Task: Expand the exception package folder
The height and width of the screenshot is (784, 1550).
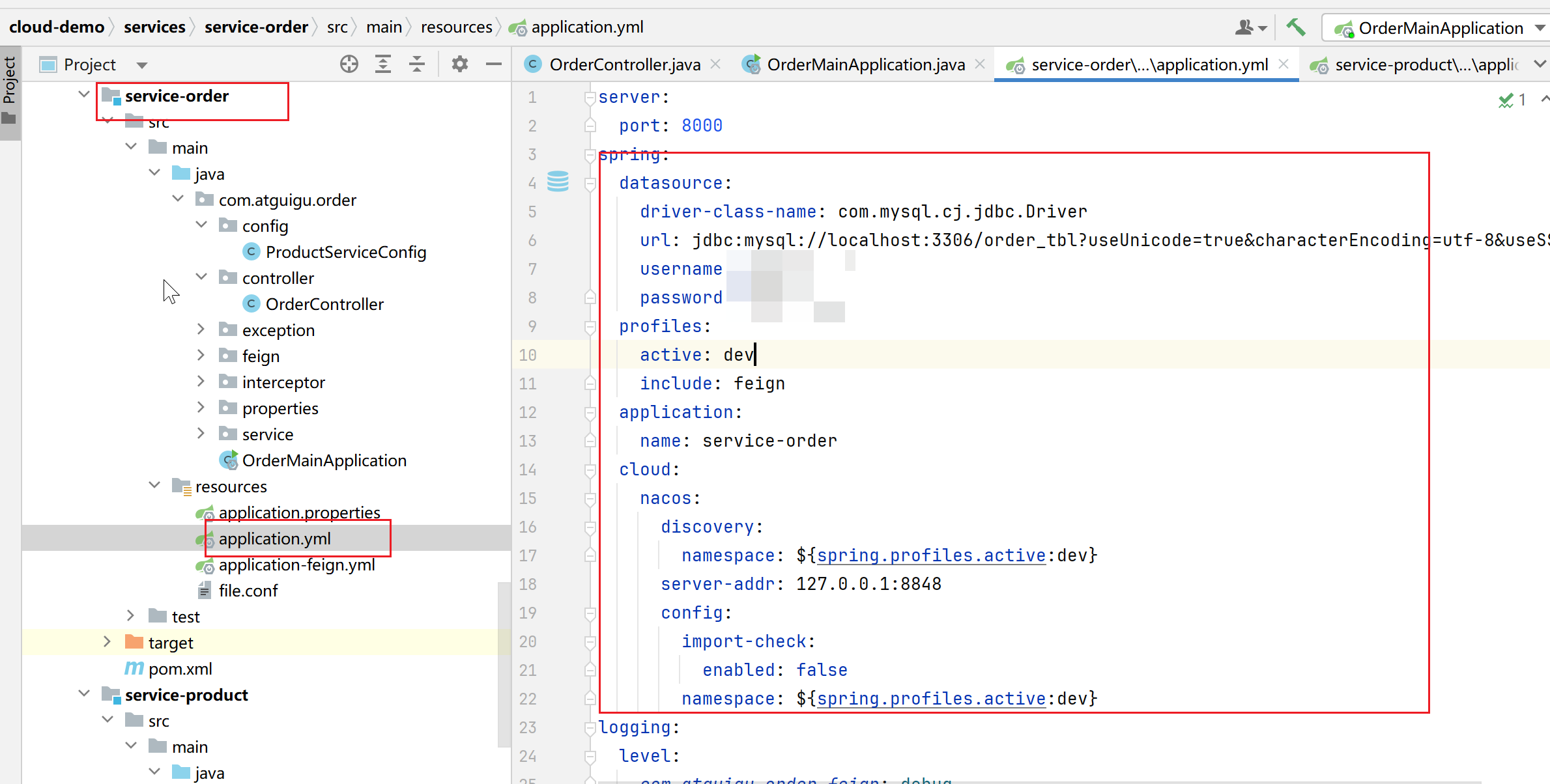Action: point(201,329)
